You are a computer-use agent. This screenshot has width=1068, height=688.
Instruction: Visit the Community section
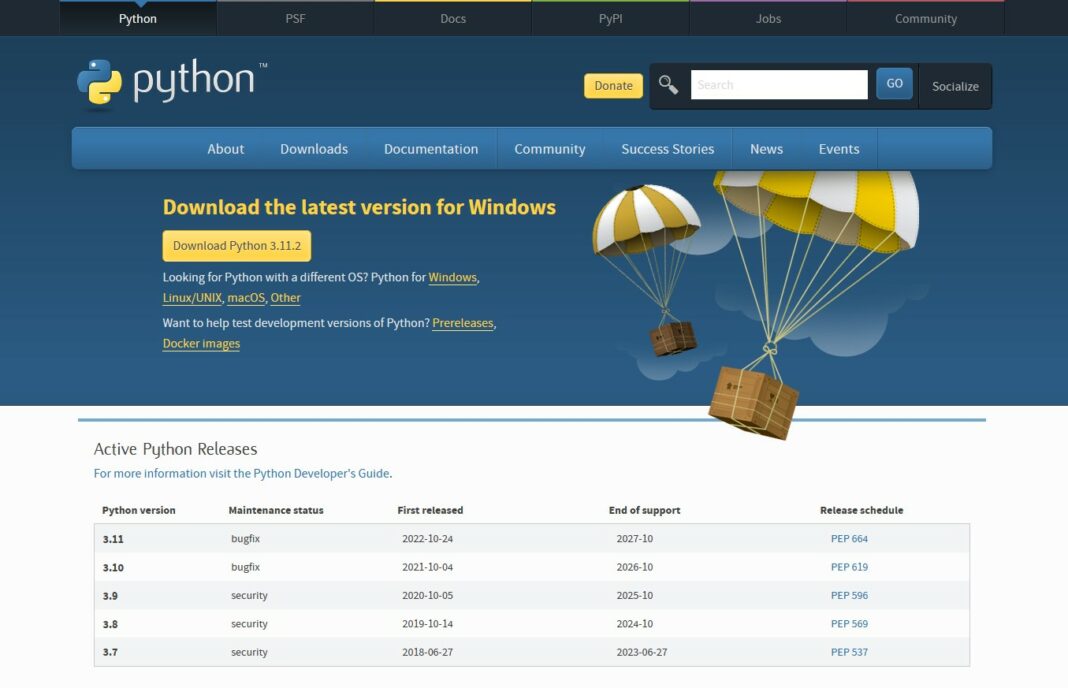925,17
